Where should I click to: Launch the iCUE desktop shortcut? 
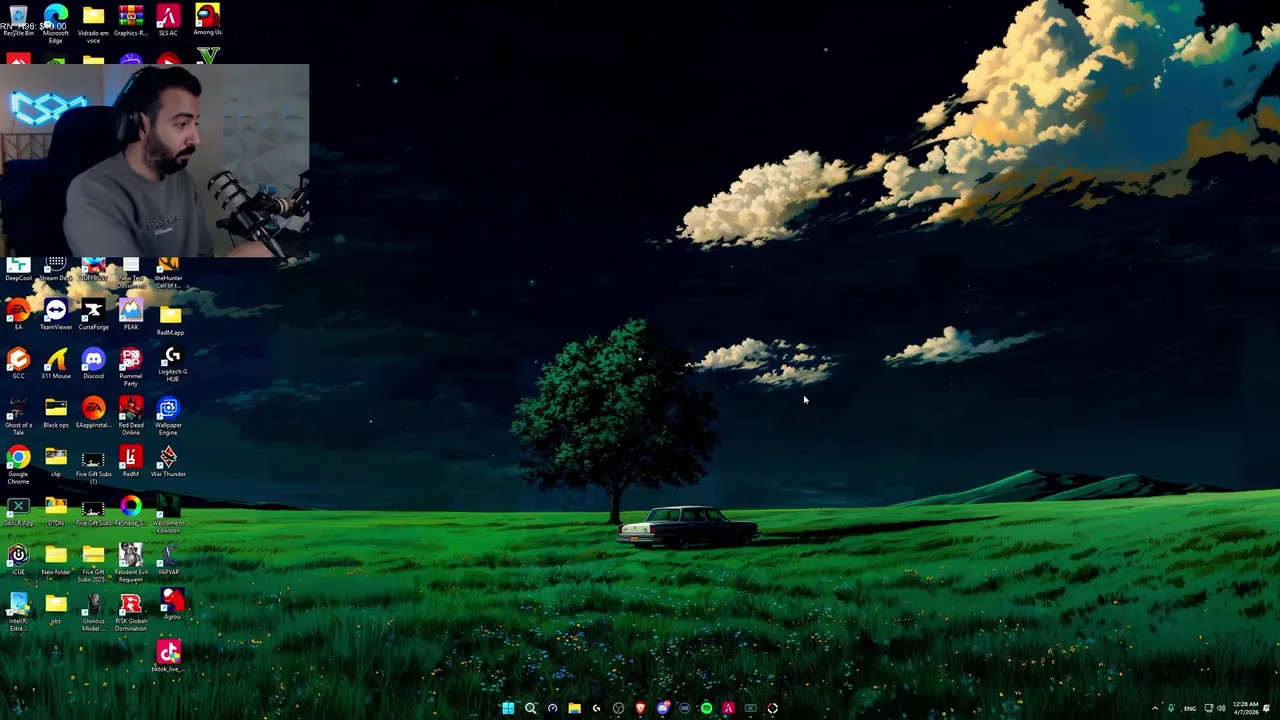tap(18, 561)
